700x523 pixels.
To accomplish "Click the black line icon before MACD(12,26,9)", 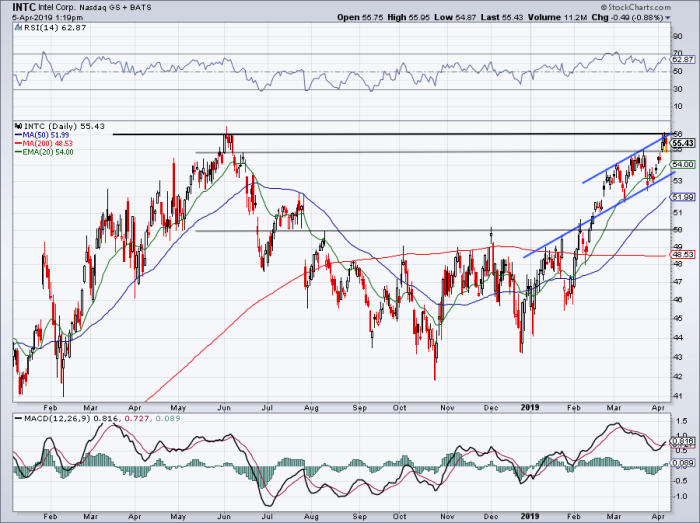I will coord(18,419).
